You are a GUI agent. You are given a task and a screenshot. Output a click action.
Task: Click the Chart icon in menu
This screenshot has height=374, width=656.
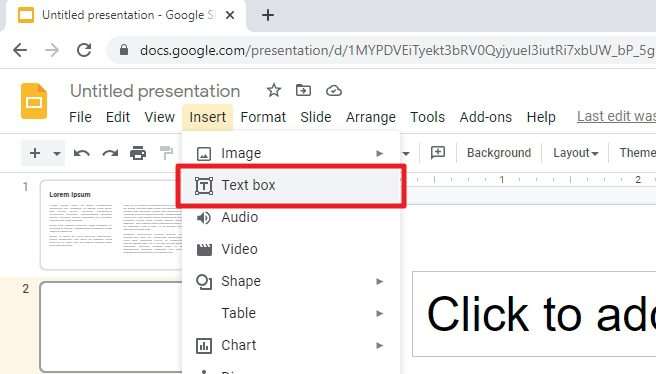coord(204,346)
